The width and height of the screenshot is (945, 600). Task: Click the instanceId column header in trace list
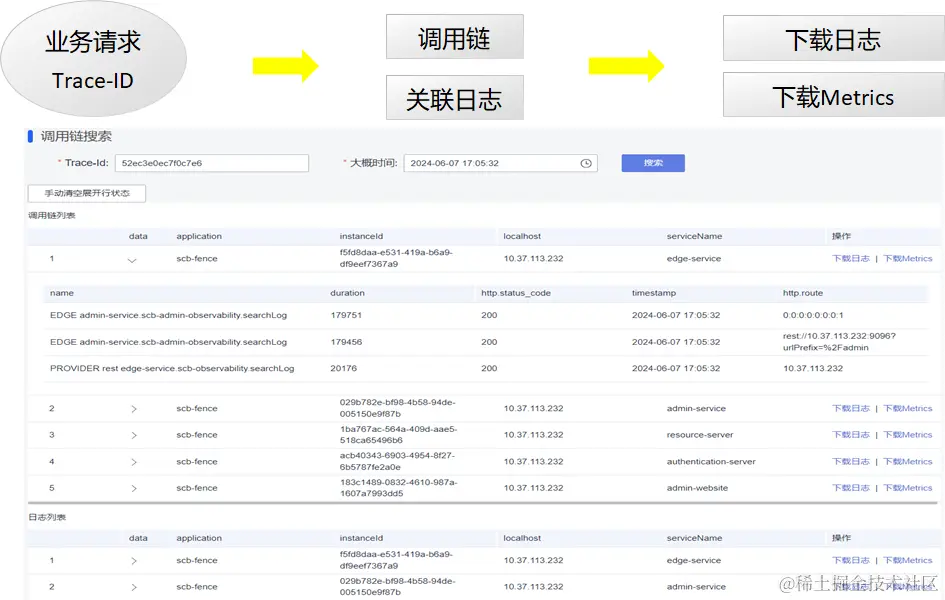[361, 236]
